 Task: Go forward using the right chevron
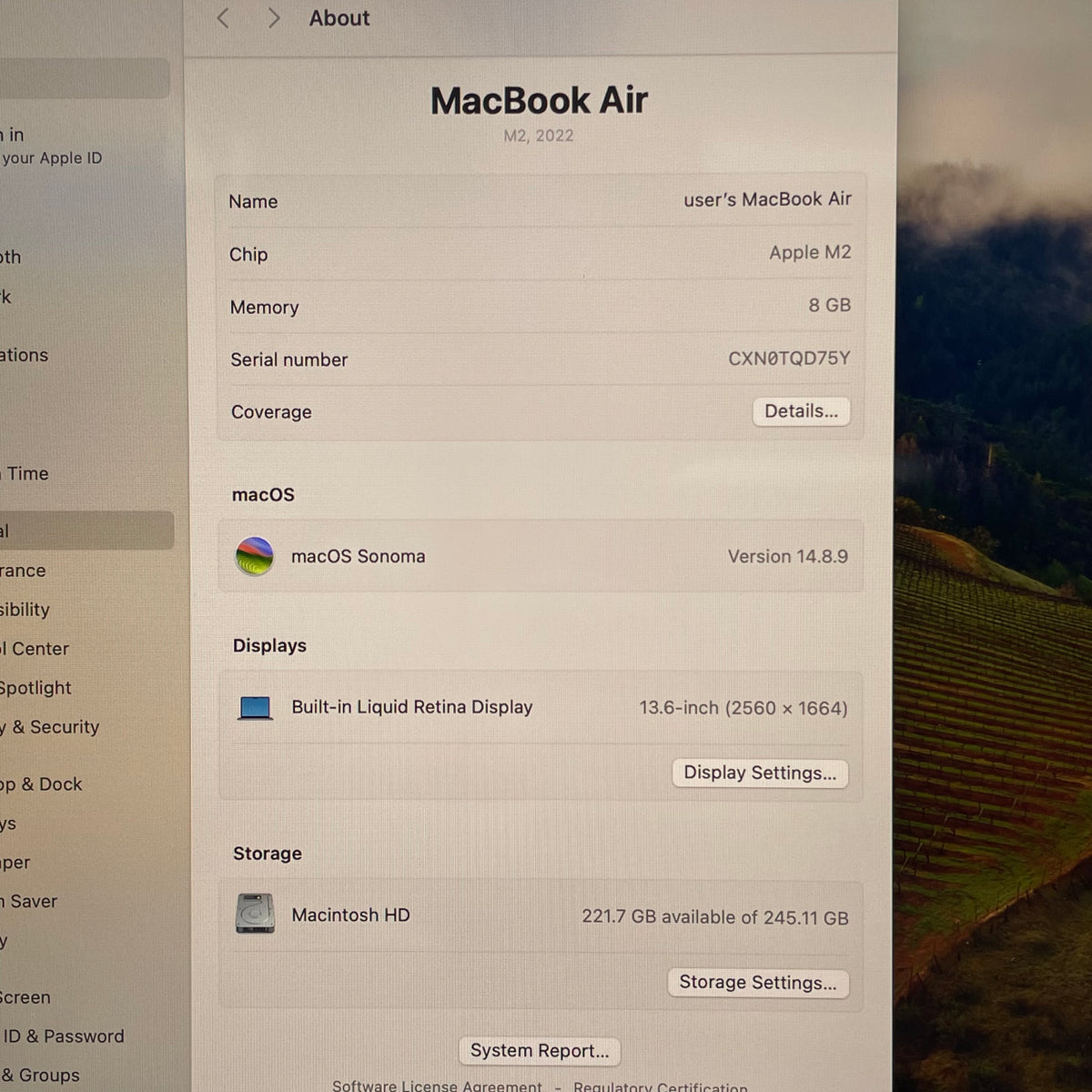[x=273, y=17]
